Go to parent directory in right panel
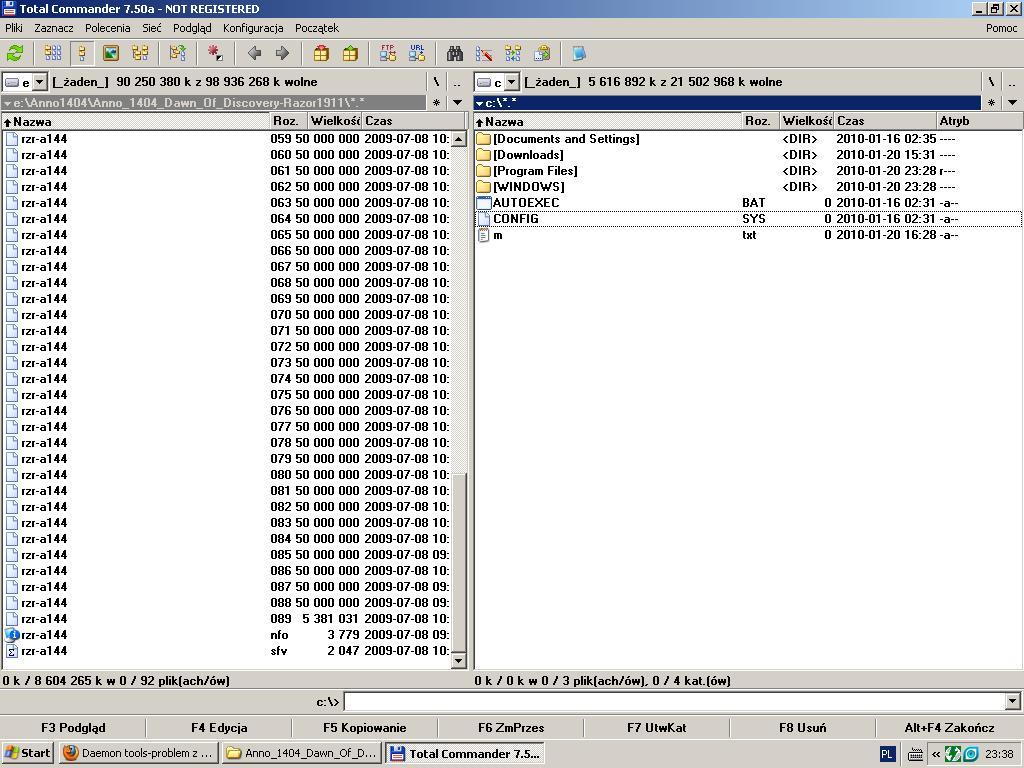 pyautogui.click(x=1012, y=82)
